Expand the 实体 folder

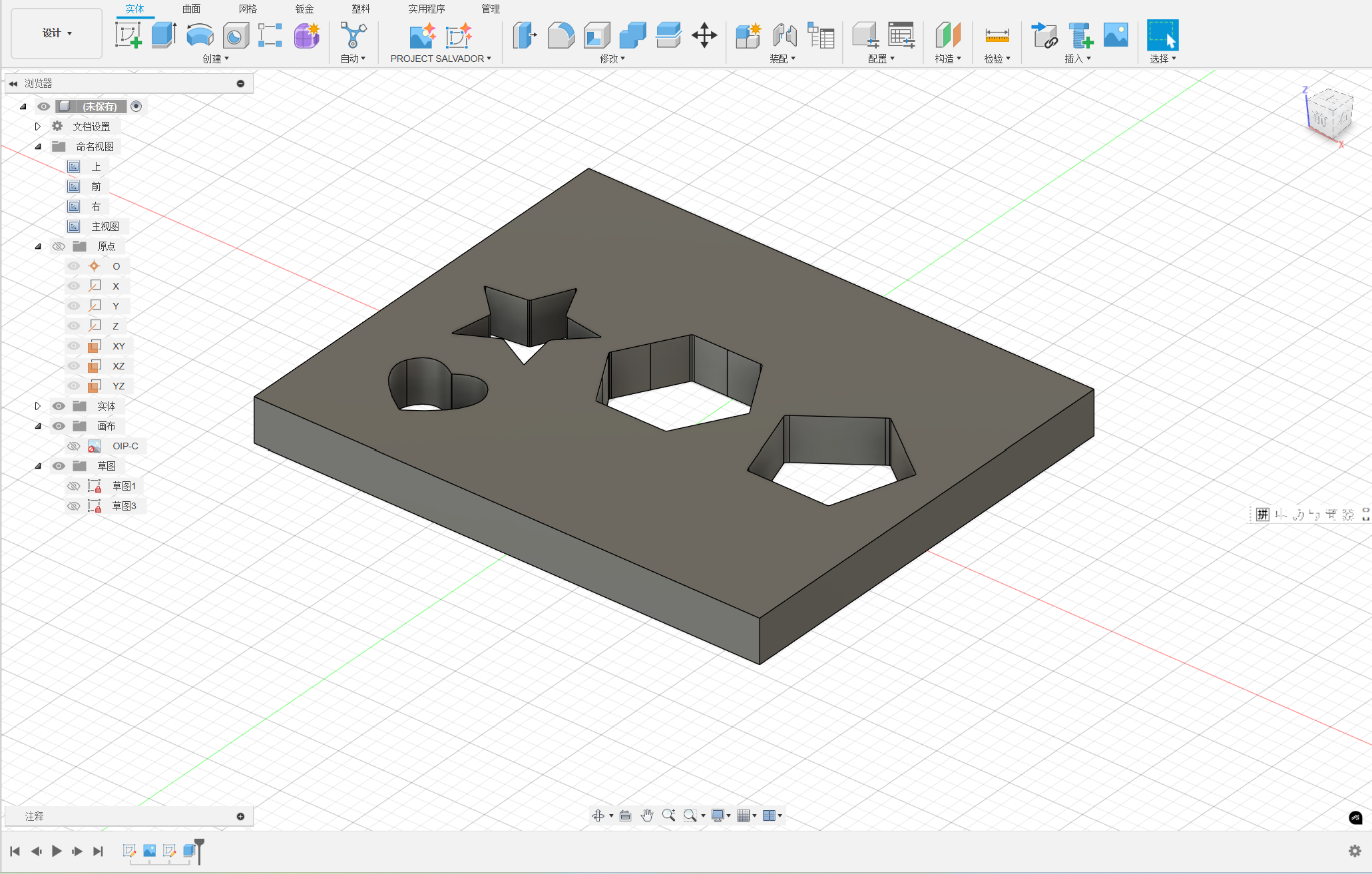click(x=38, y=406)
